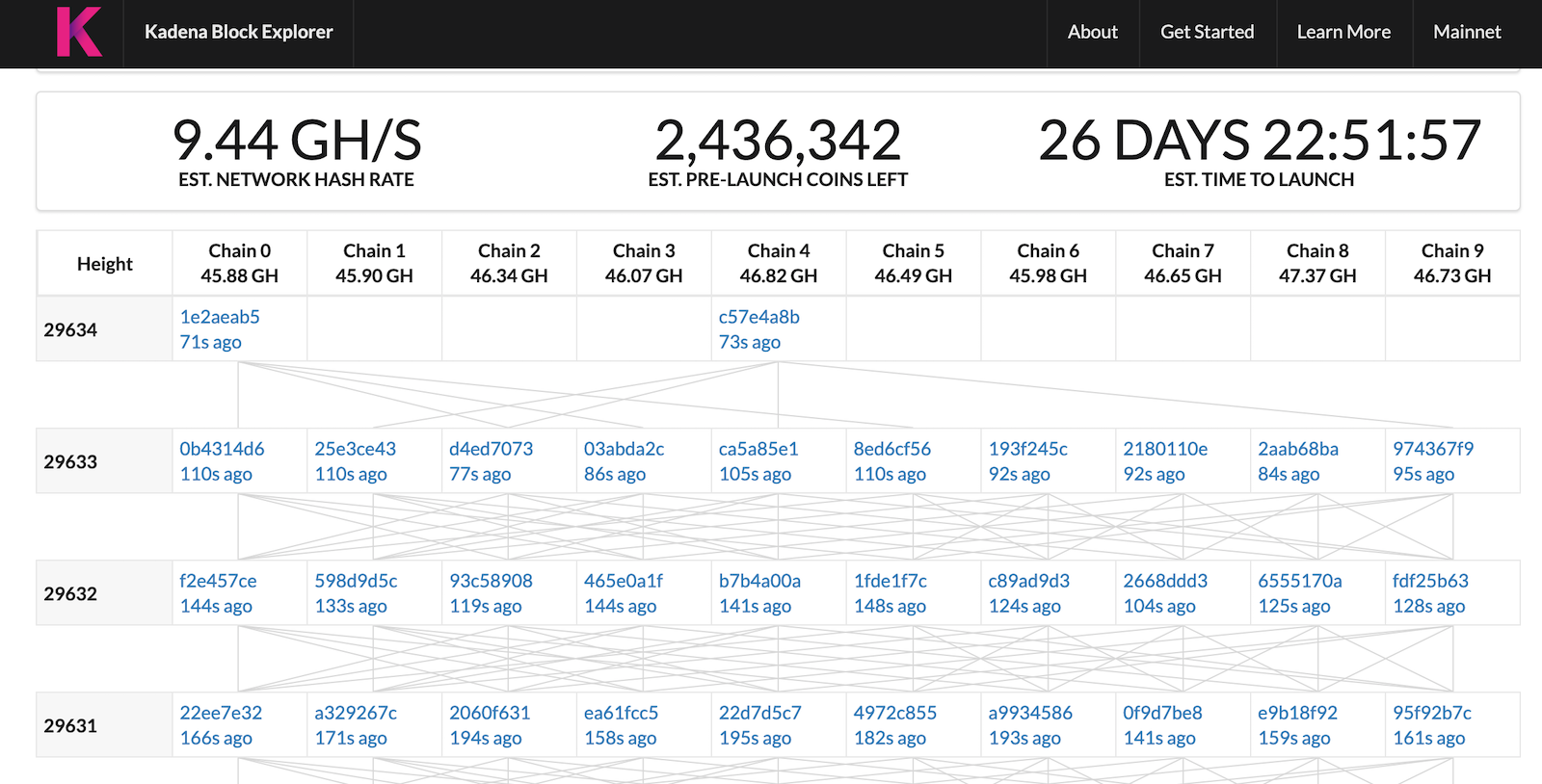View block 6555170a

[1300, 581]
